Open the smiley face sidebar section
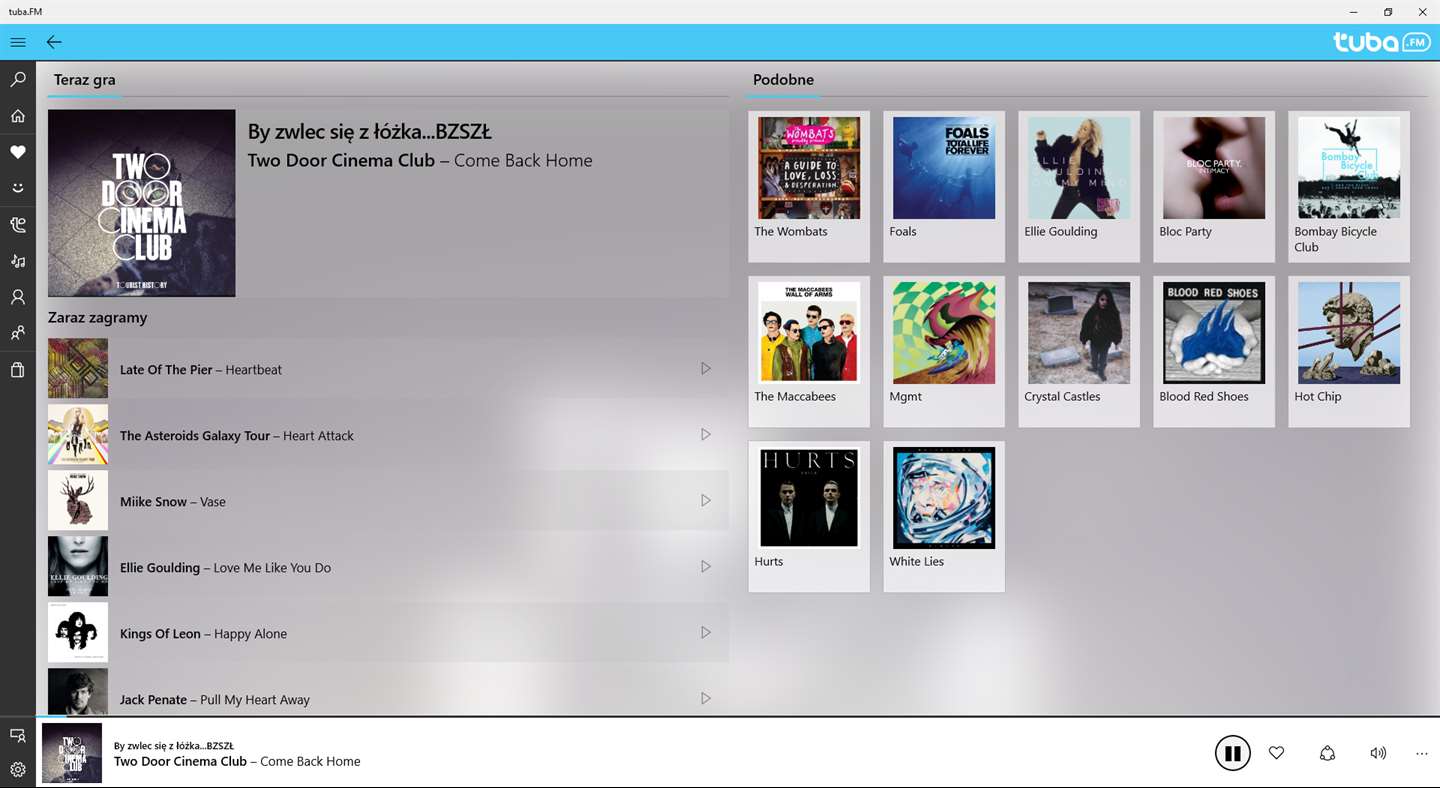The height and width of the screenshot is (788, 1440). 18,188
